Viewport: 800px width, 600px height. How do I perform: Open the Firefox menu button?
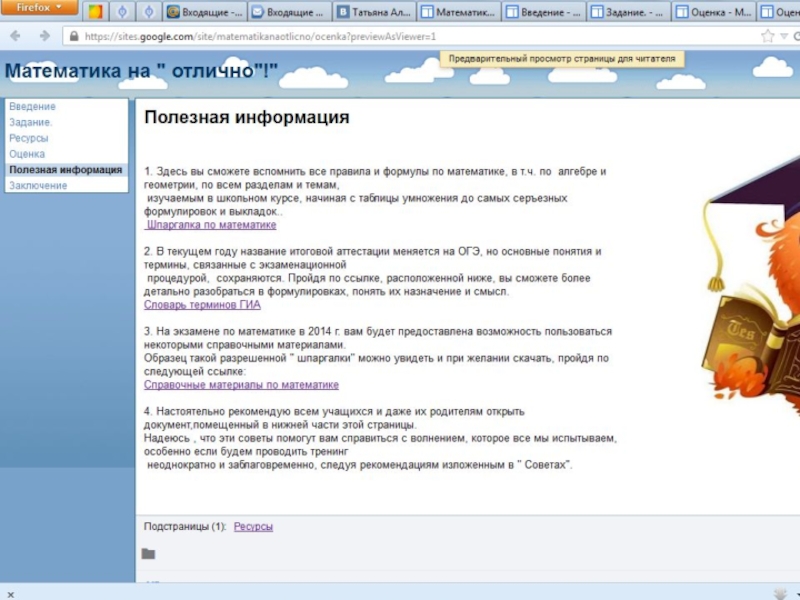pos(40,8)
